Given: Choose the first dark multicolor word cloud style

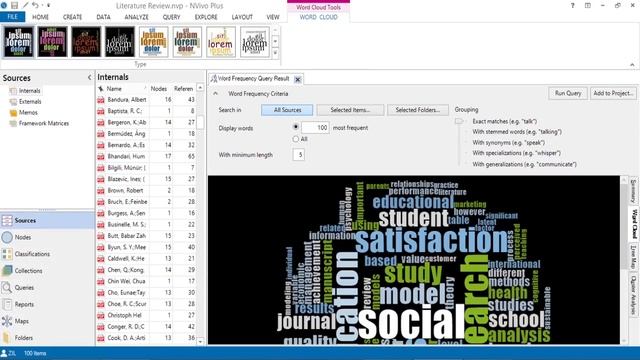Looking at the screenshot, I should point(18,42).
